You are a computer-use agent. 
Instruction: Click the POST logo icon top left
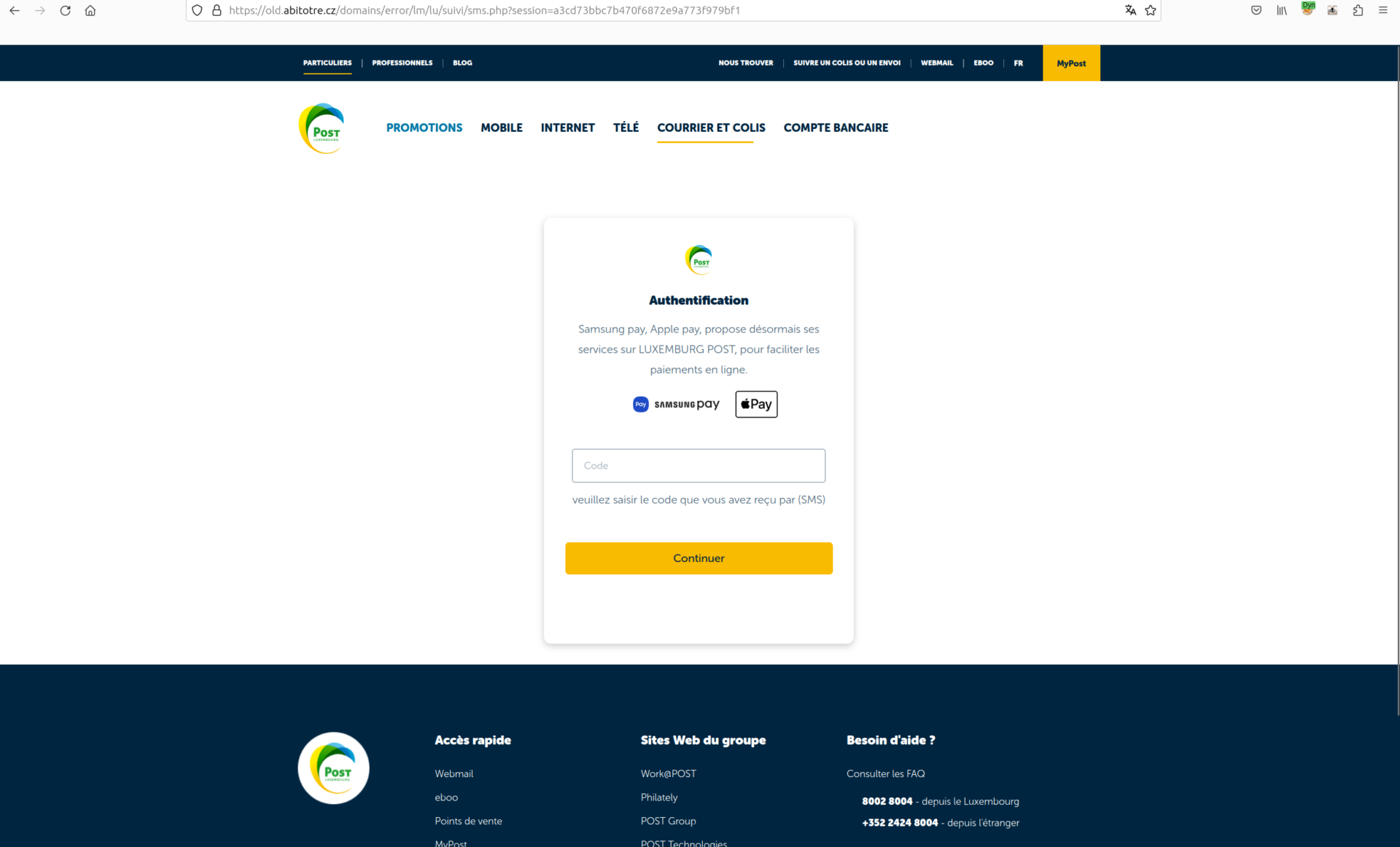322,128
